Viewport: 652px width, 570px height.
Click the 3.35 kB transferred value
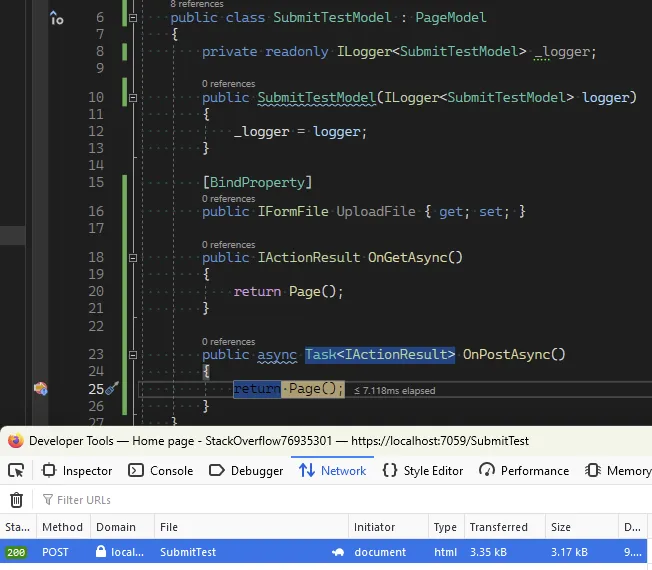(x=489, y=552)
